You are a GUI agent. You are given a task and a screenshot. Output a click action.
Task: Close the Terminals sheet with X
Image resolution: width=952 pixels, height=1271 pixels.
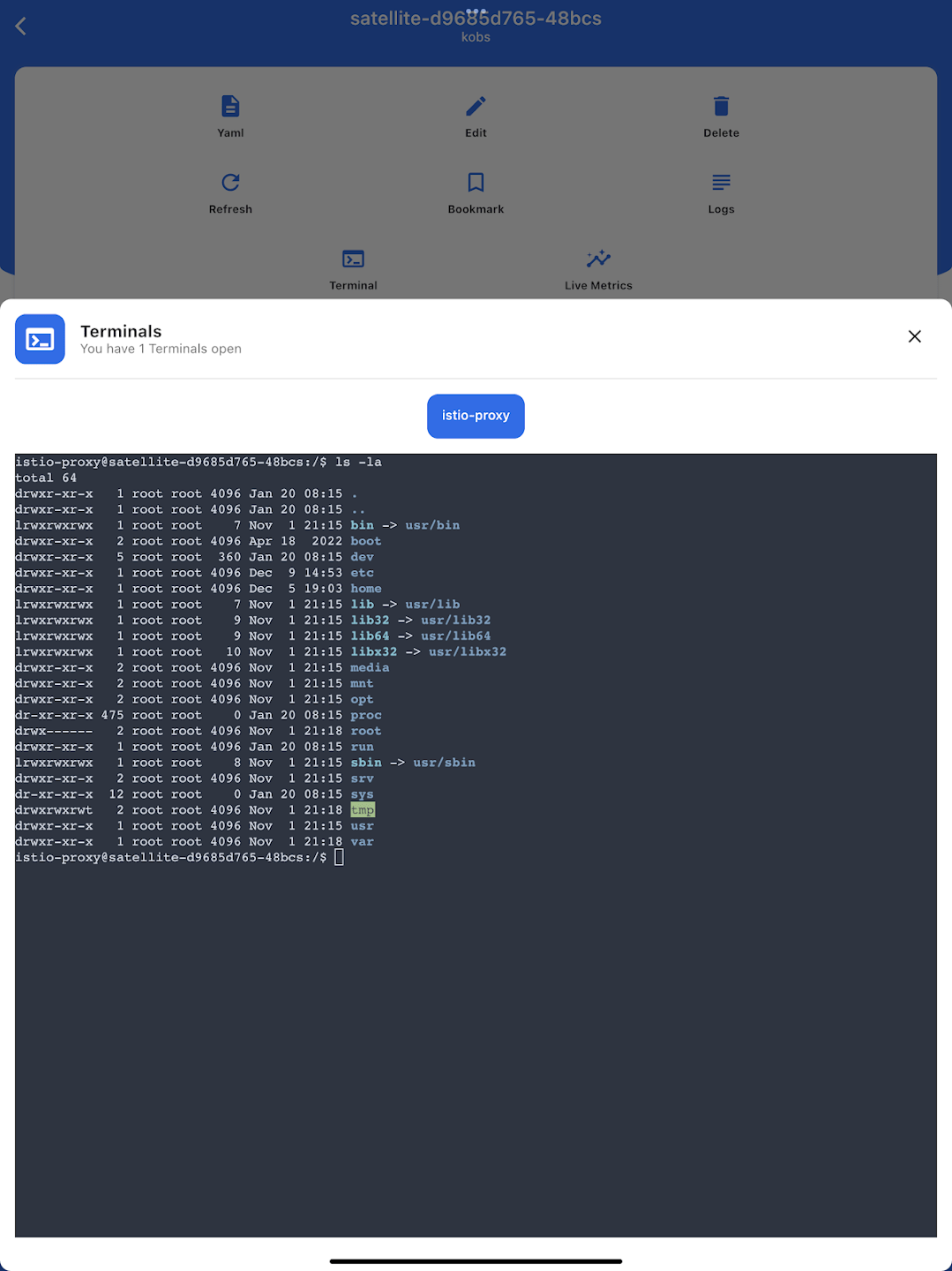[x=914, y=336]
